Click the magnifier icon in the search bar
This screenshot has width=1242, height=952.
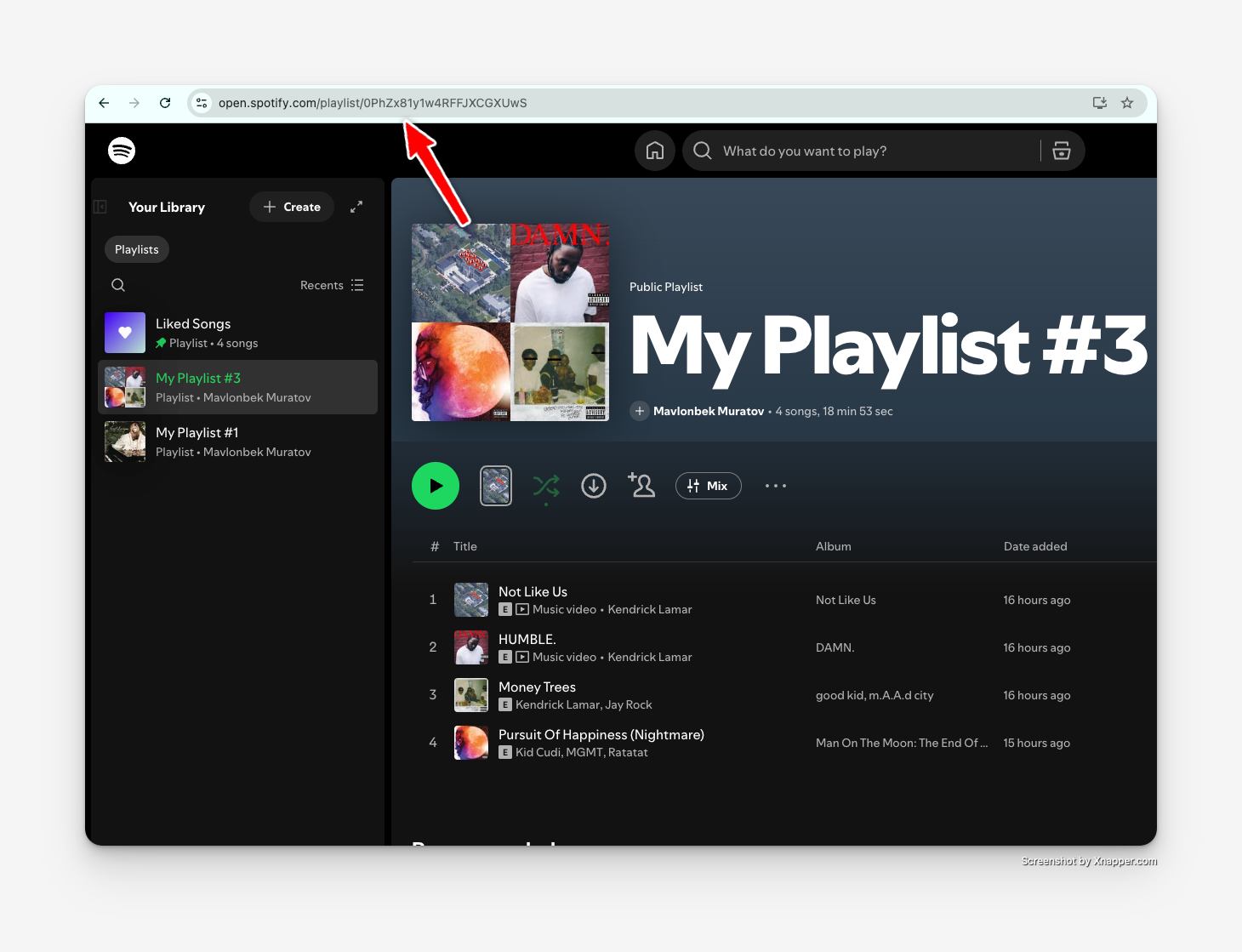tap(703, 151)
